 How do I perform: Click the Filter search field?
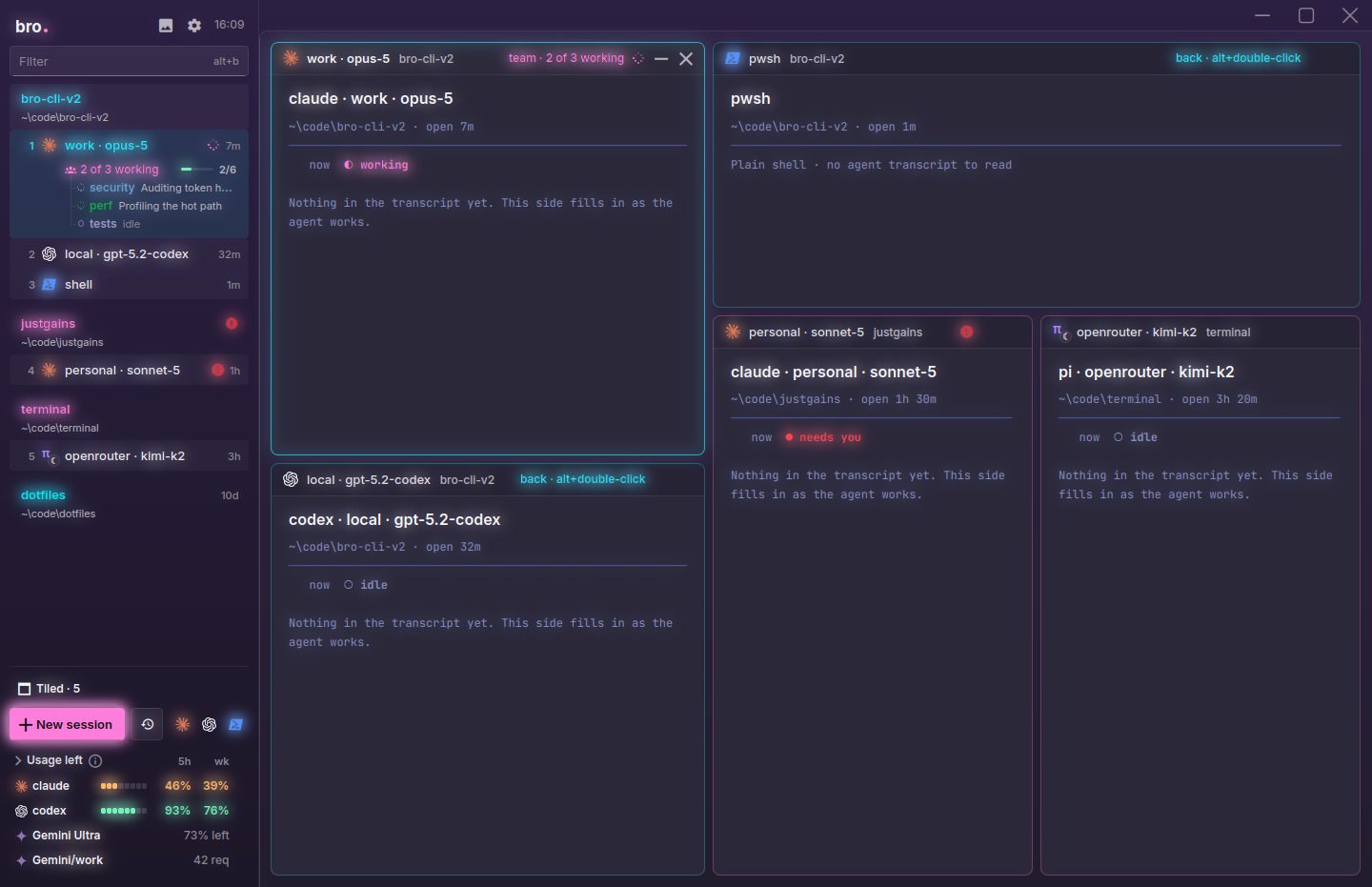coord(129,61)
